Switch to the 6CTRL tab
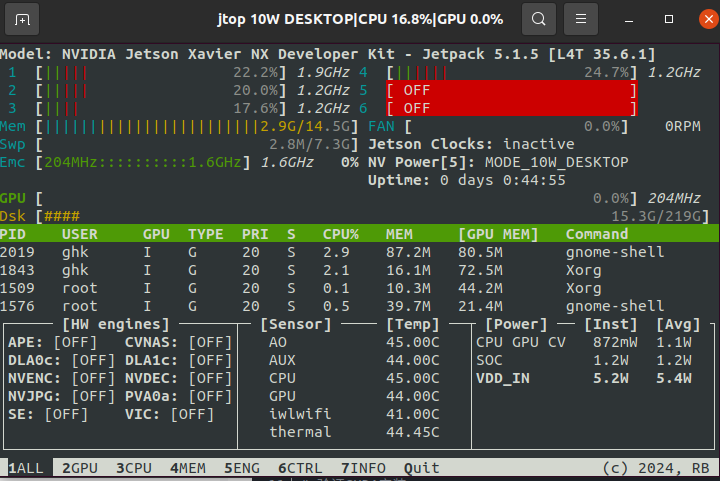 [x=300, y=468]
